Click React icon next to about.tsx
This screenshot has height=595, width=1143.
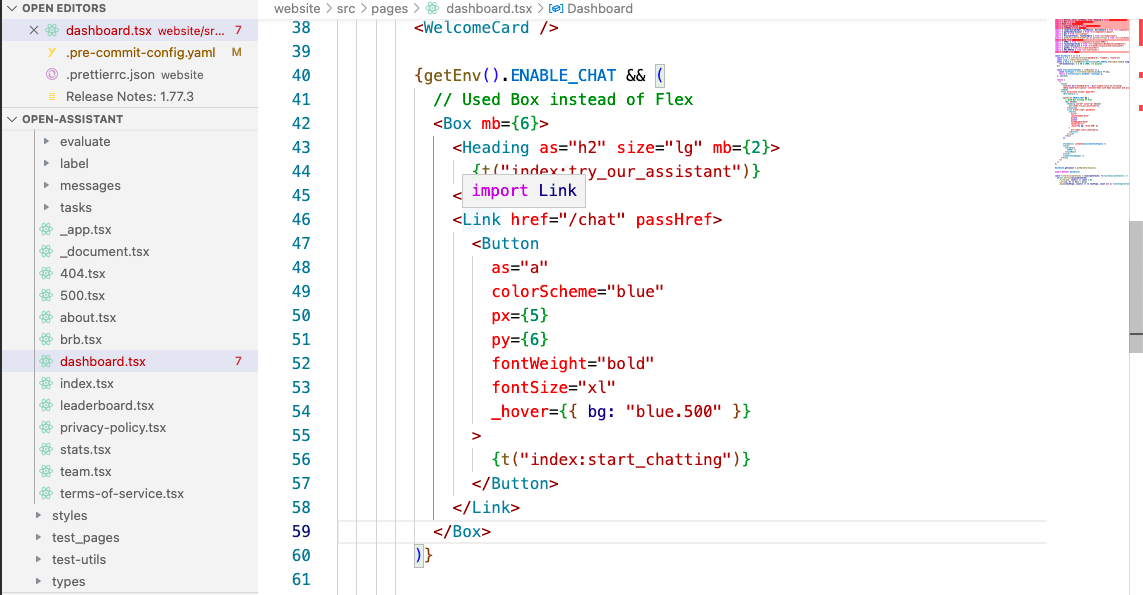coord(47,317)
